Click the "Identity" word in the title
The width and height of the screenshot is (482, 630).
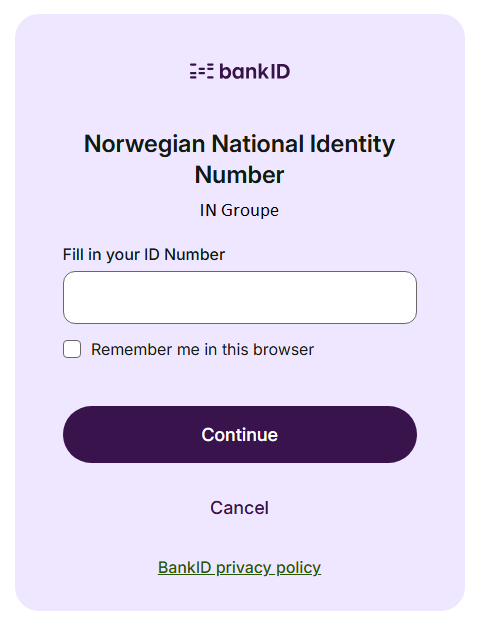coord(352,144)
